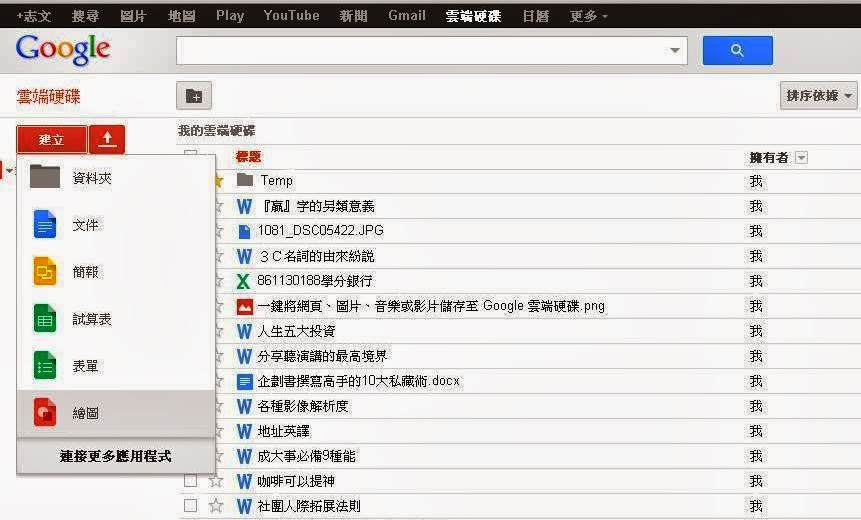
Task: Click the 雲端硬碟 heading in red
Action: [48, 97]
